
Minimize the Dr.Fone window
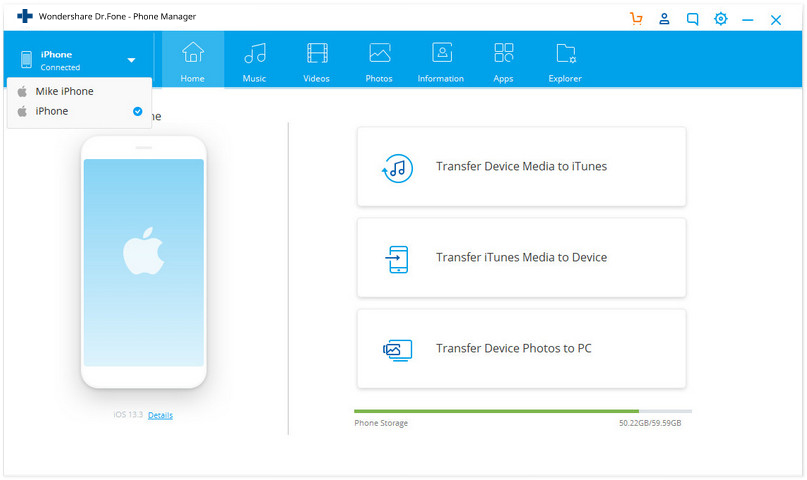pyautogui.click(x=748, y=20)
